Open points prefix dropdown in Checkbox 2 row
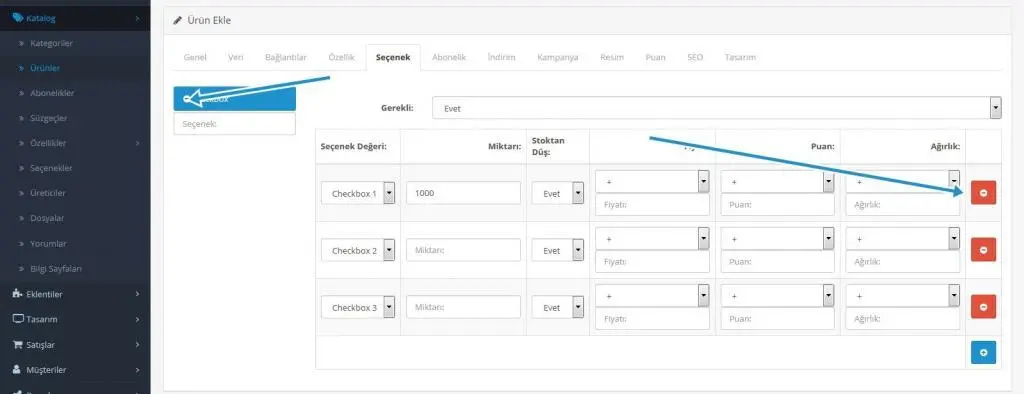The image size is (1024, 394). [x=778, y=238]
